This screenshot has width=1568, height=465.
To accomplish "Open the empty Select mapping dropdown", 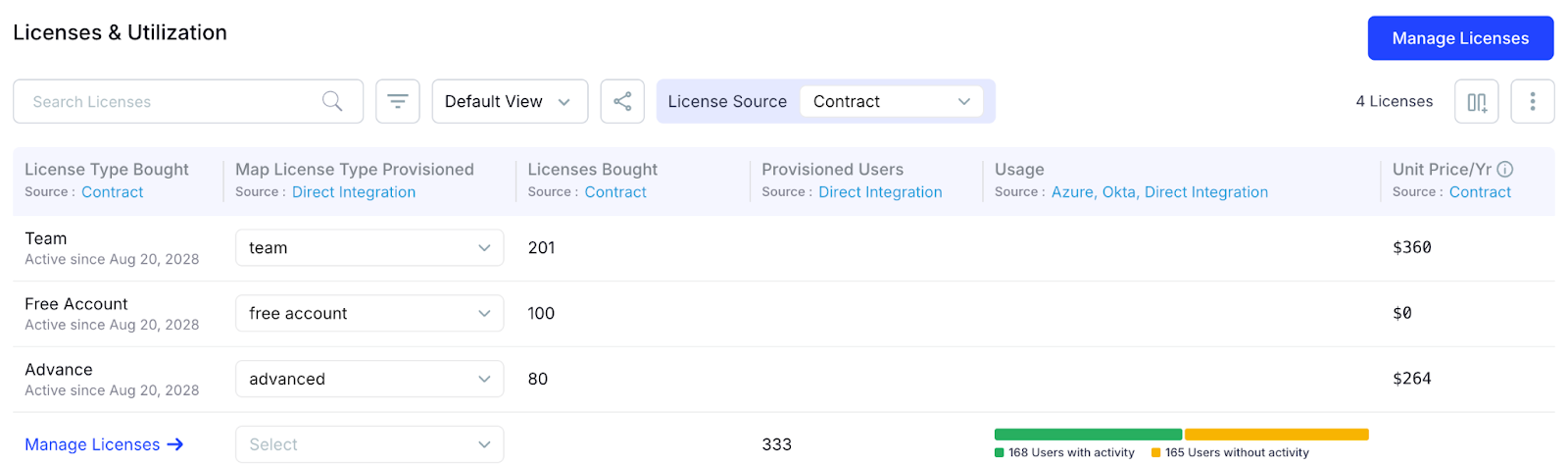I will coord(369,444).
